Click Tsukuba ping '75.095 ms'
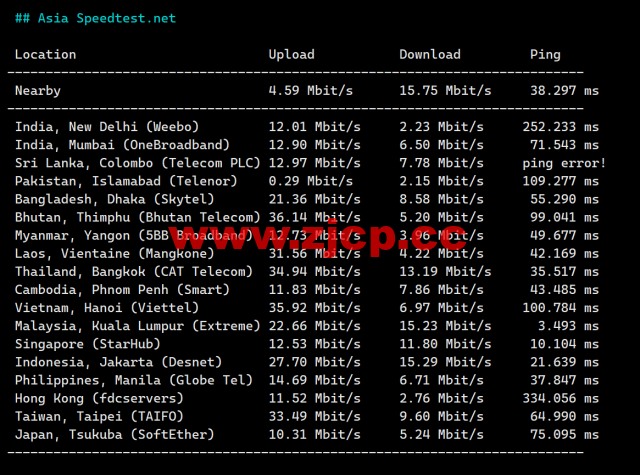Screen dimensions: 640x475 click(x=564, y=435)
